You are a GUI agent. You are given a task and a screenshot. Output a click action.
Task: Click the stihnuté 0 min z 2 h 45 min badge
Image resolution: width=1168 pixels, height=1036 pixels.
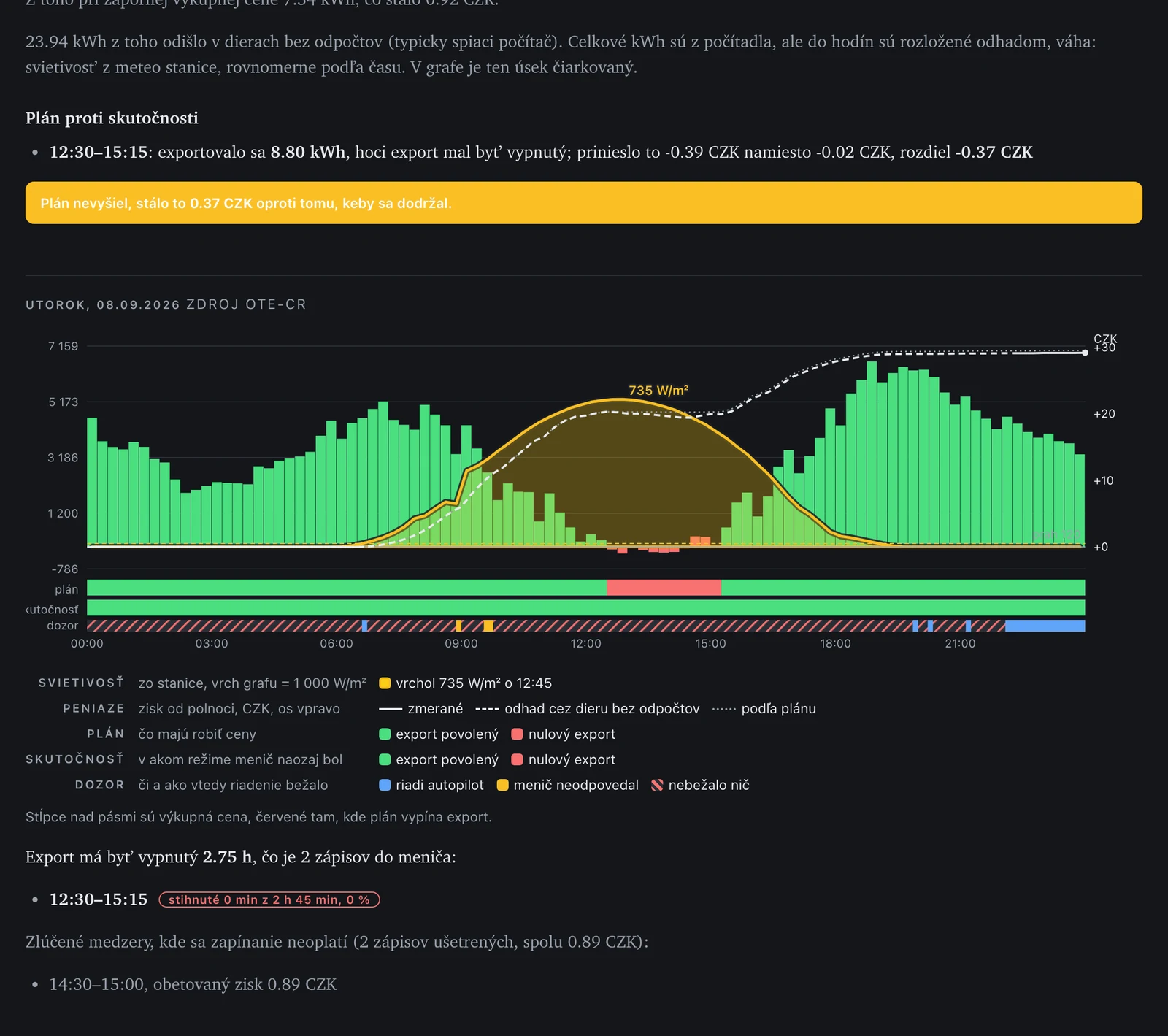(269, 899)
